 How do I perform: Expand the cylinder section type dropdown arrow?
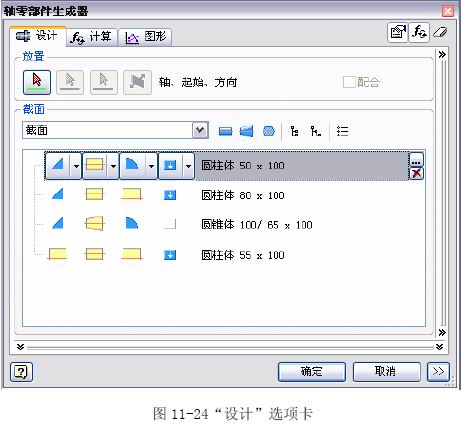pos(113,166)
